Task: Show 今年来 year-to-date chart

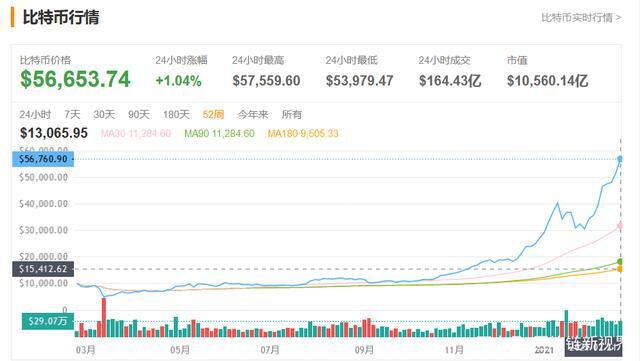Action: 253,114
